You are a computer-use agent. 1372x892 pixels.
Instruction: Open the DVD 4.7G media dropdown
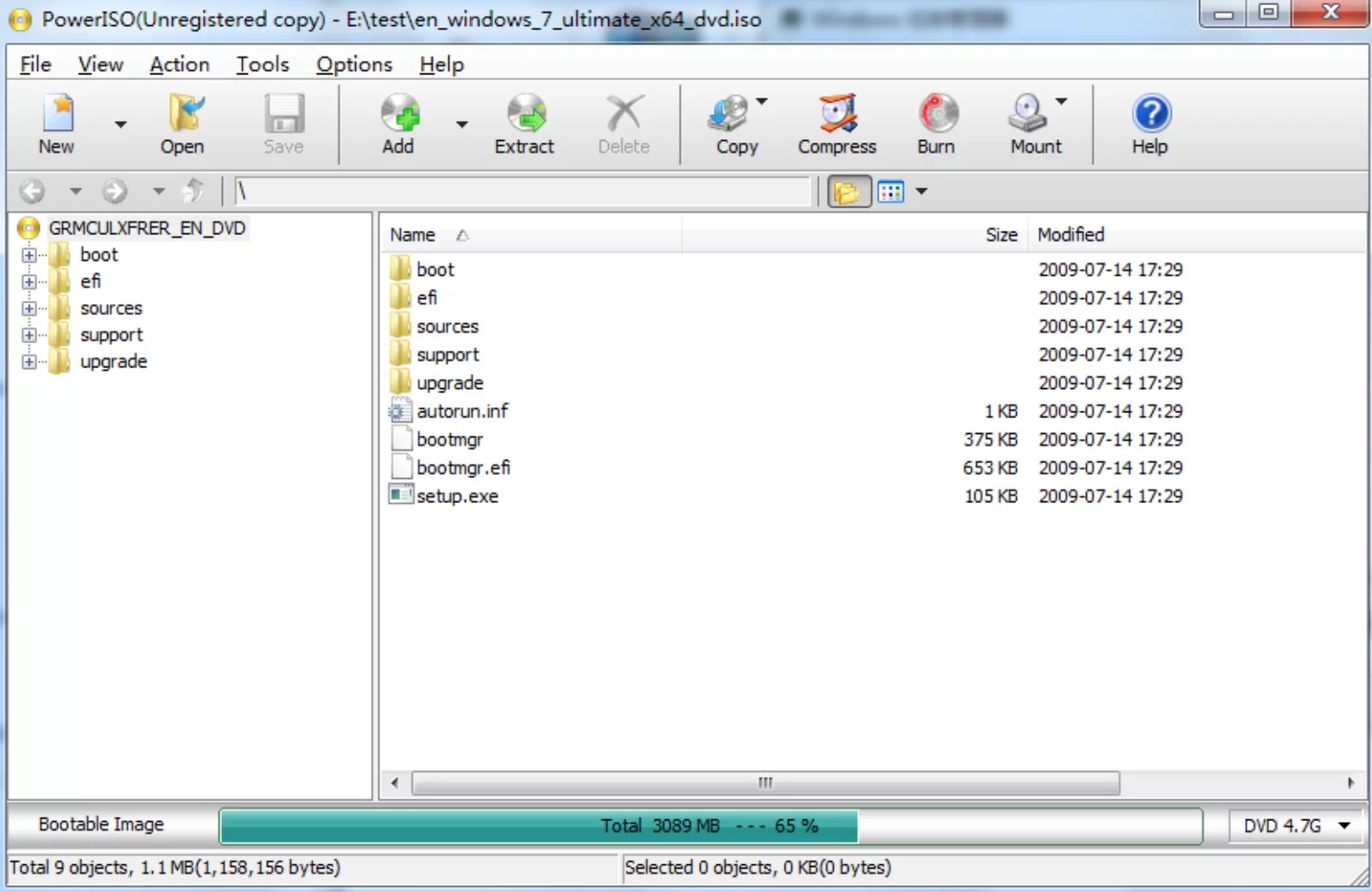click(1295, 826)
